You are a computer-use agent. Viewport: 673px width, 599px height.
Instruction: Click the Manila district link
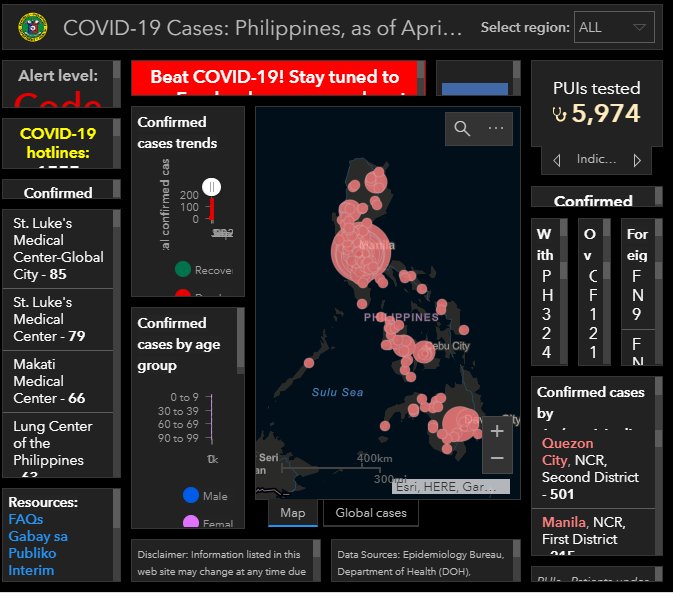[564, 522]
